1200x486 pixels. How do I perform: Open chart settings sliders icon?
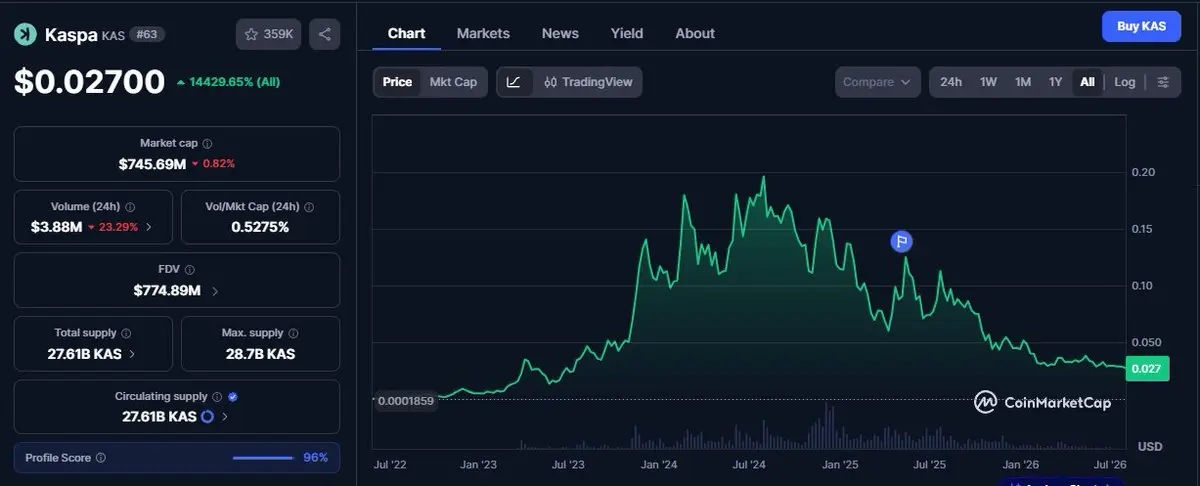(1163, 82)
